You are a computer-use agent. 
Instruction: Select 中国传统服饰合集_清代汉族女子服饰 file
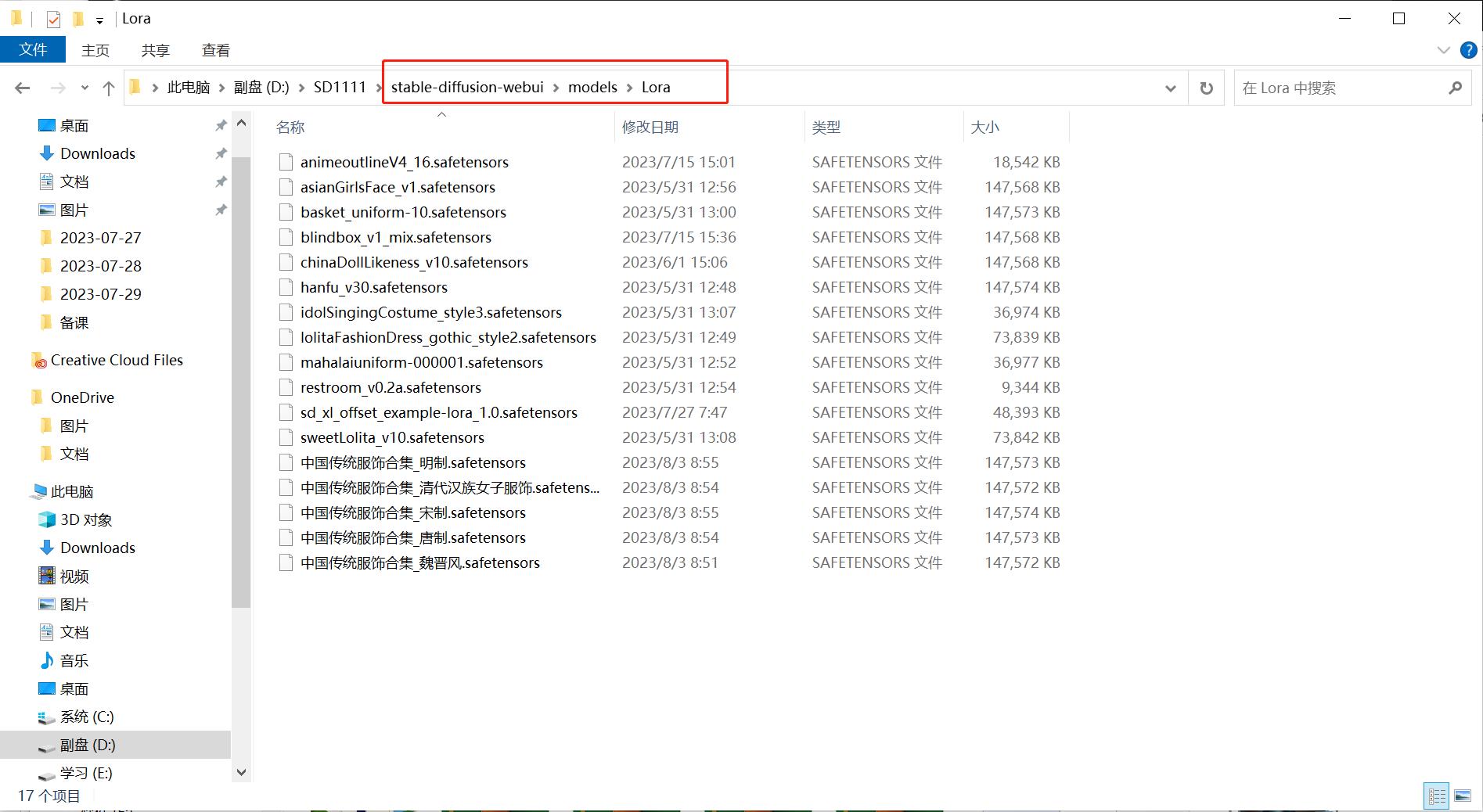pyautogui.click(x=450, y=487)
